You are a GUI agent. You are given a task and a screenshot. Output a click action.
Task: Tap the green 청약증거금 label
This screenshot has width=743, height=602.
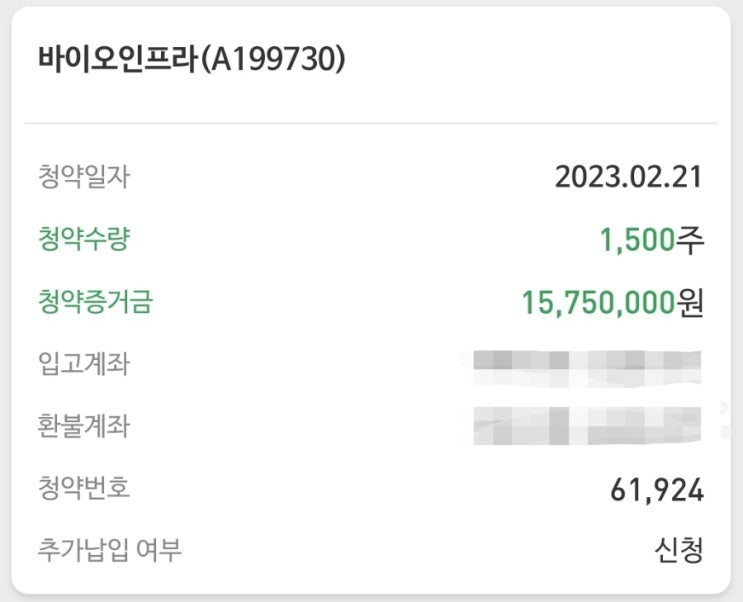coord(95,302)
